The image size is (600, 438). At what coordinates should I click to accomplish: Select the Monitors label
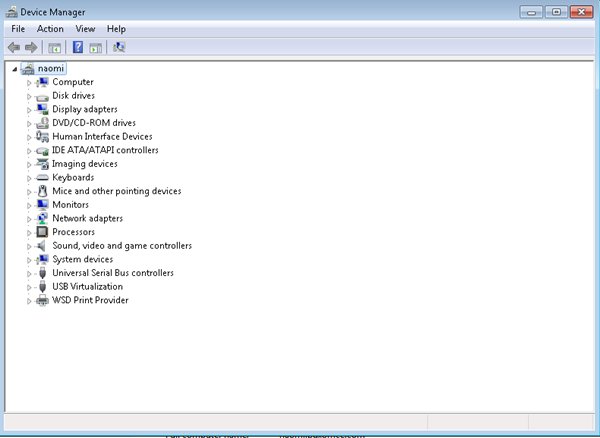coord(70,205)
